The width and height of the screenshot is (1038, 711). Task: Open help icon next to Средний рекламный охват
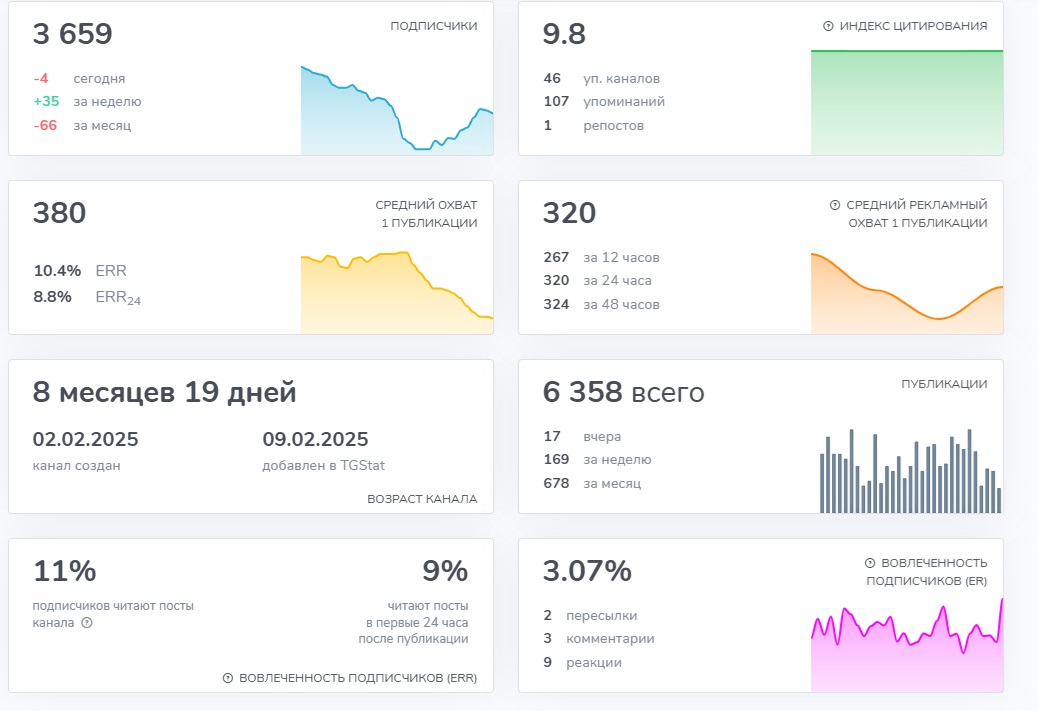(x=835, y=205)
